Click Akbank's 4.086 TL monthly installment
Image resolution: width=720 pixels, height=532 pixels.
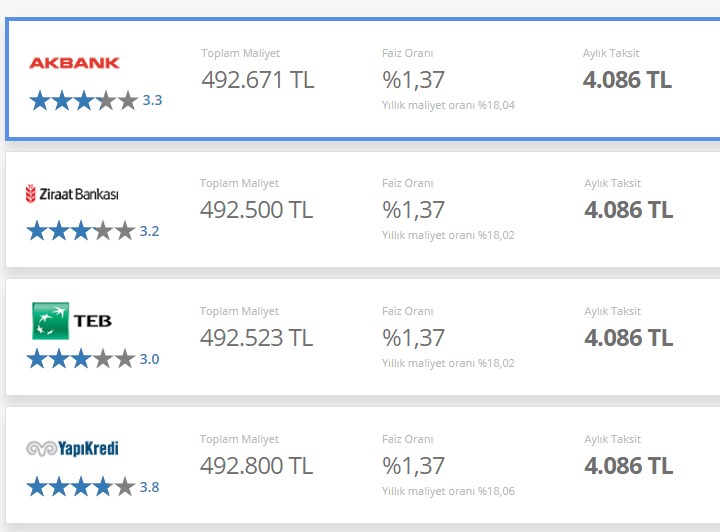tap(627, 80)
